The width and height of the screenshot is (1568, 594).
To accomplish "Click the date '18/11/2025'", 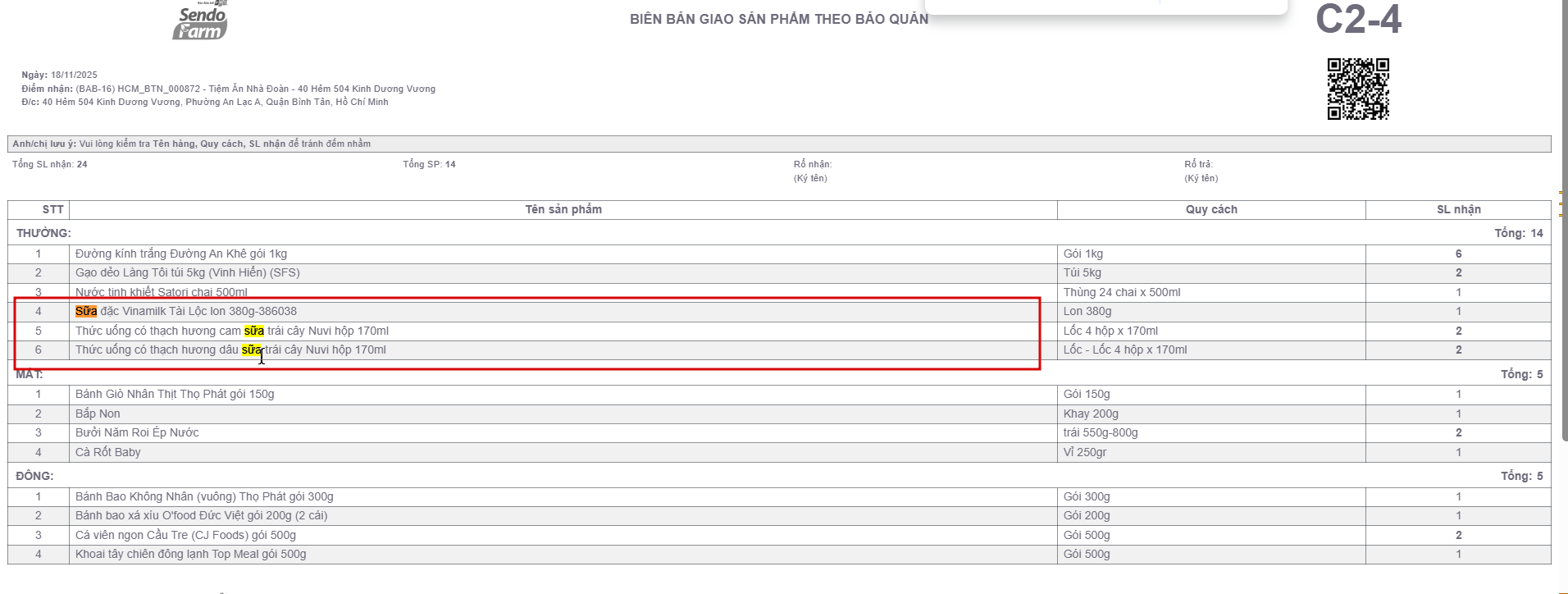I will click(x=74, y=75).
